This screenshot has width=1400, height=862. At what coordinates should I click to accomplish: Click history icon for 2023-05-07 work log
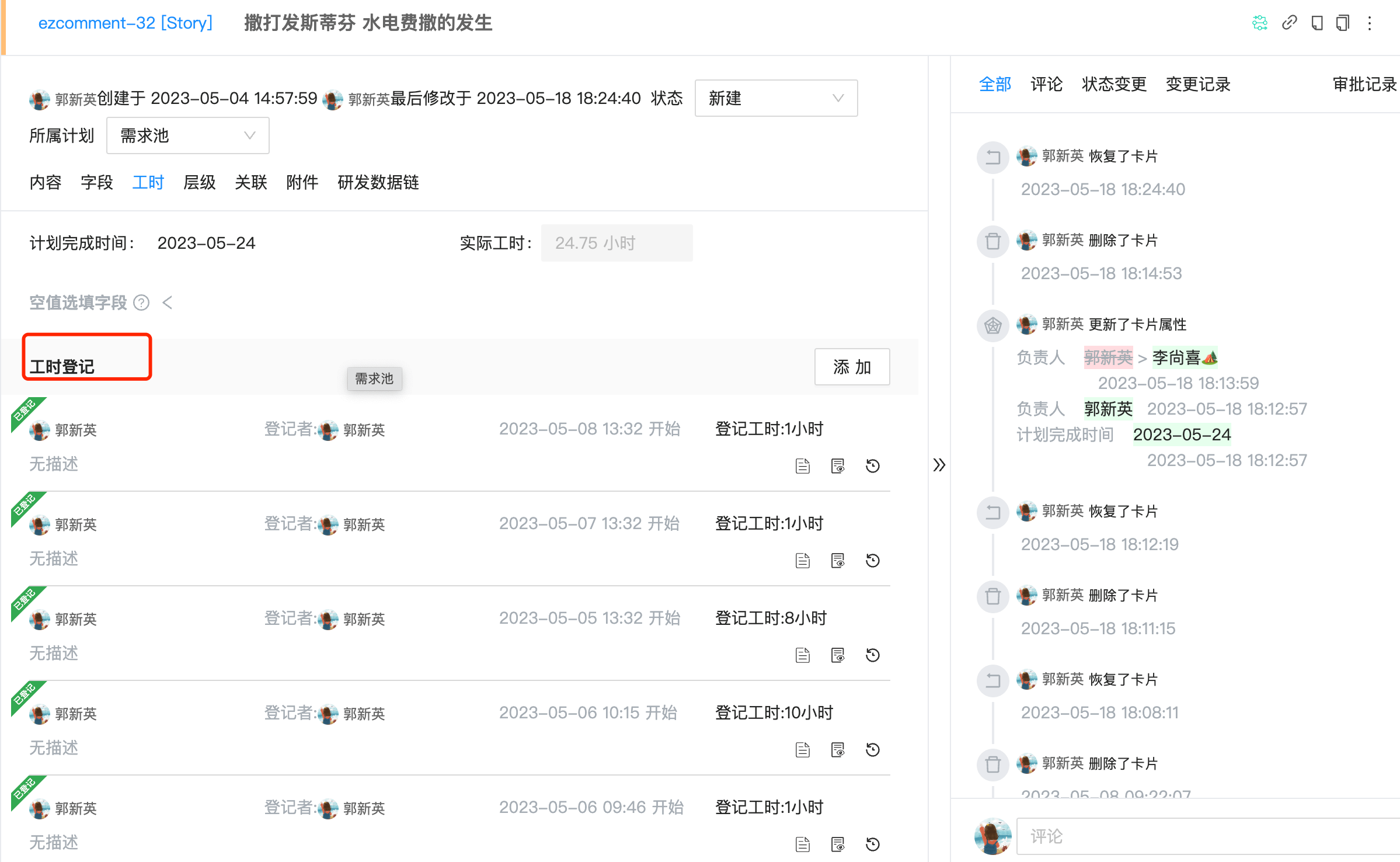873,561
